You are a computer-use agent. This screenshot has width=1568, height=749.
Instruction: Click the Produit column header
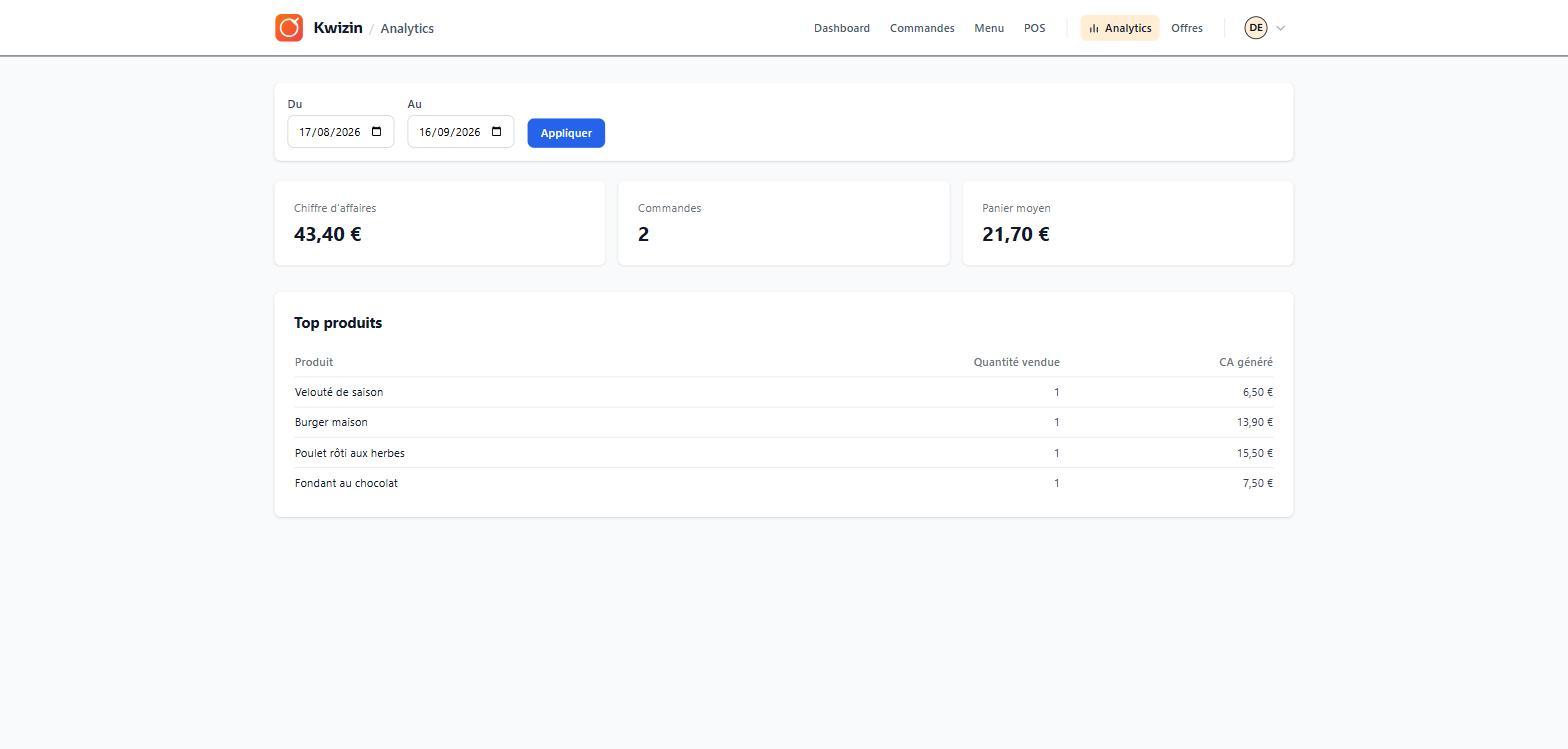pyautogui.click(x=314, y=362)
